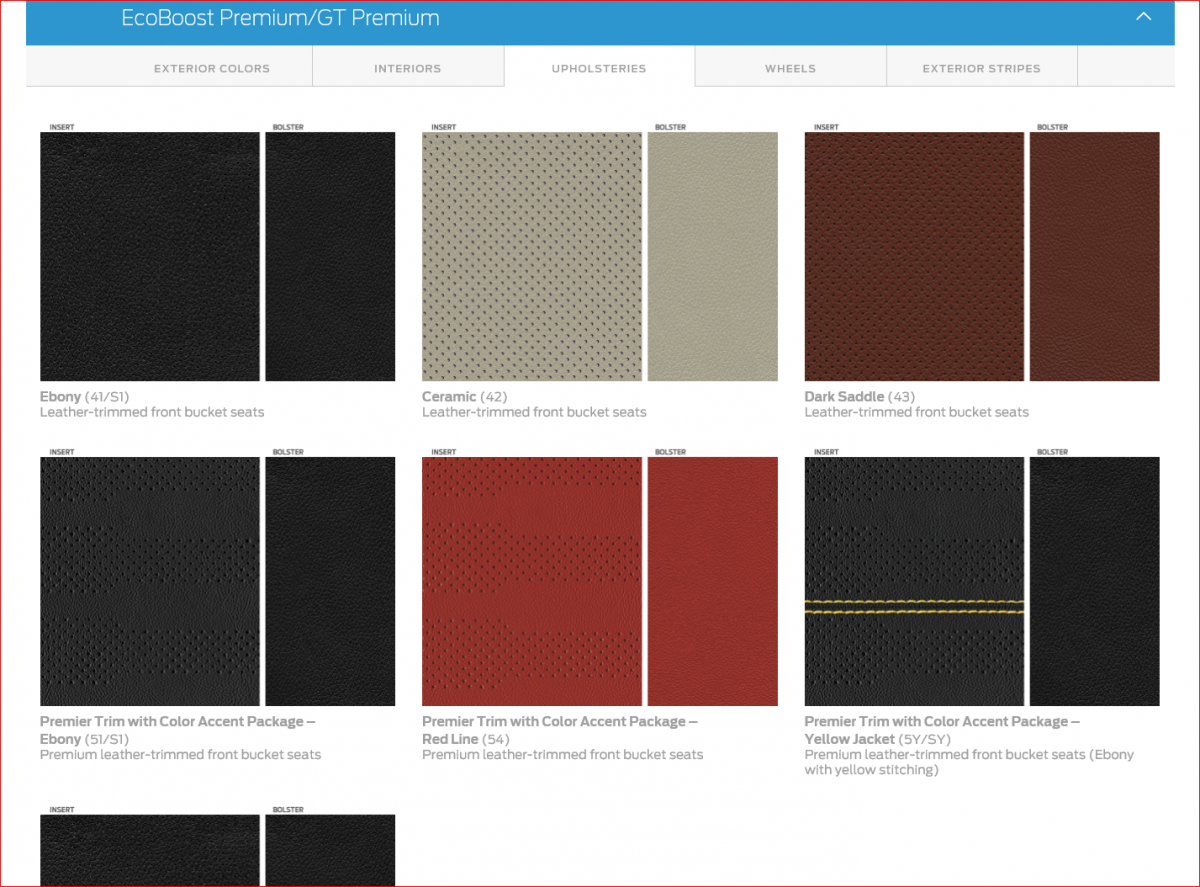This screenshot has width=1200, height=887.
Task: Click Premium leather-trimmed description under Red Line
Action: click(562, 755)
